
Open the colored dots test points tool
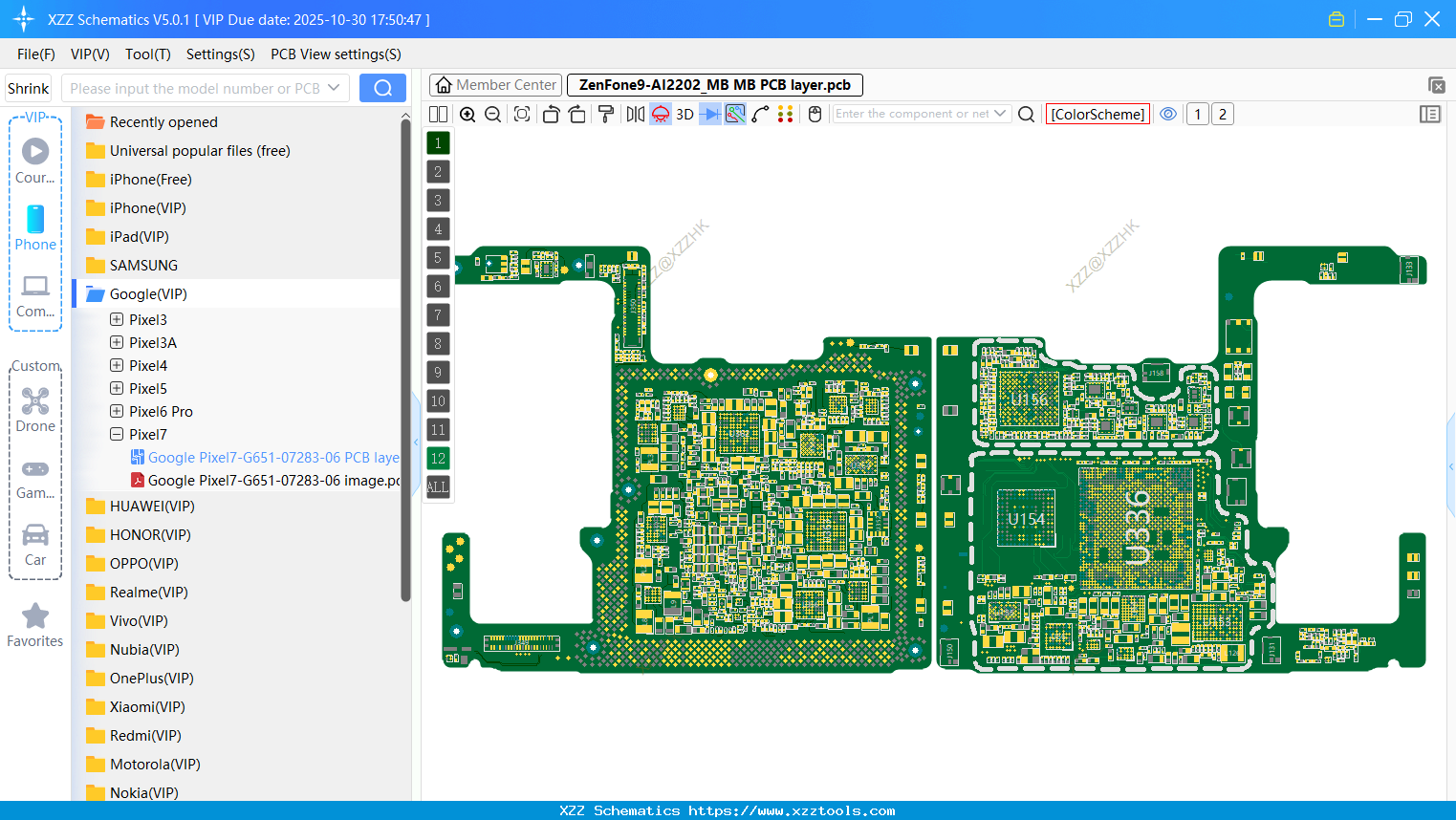(x=785, y=114)
